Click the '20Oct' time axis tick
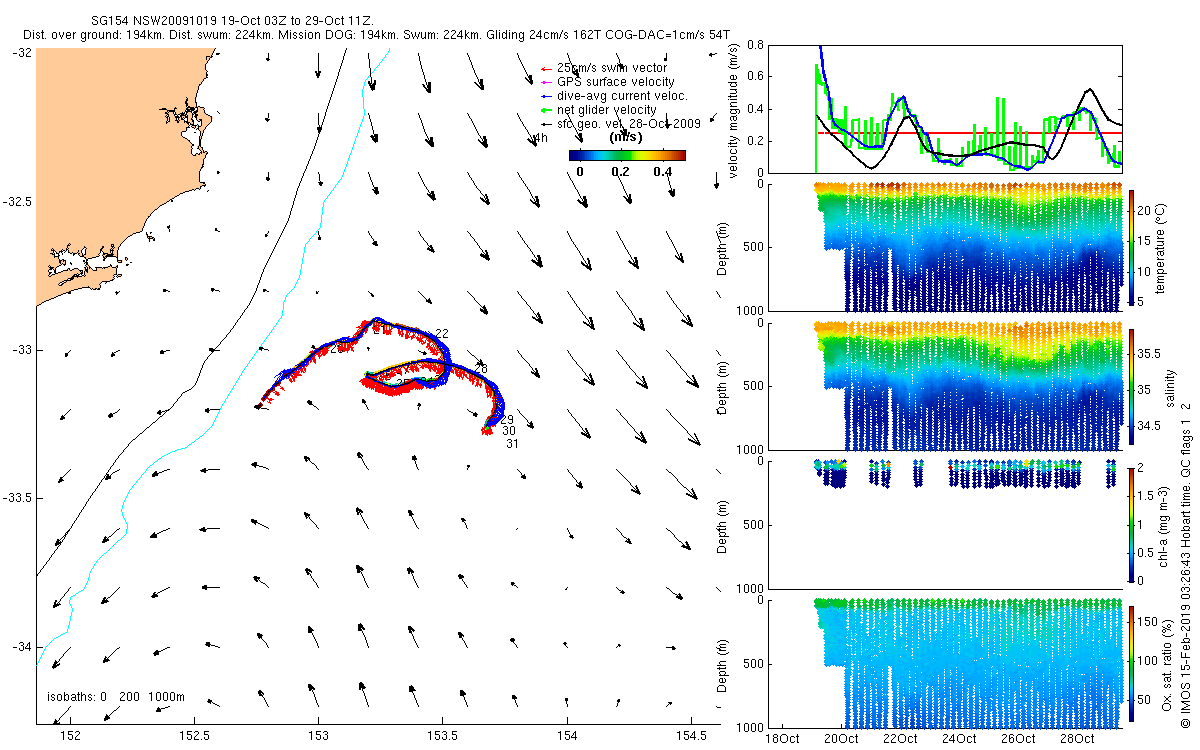This screenshot has height=750, width=1200. point(841,739)
